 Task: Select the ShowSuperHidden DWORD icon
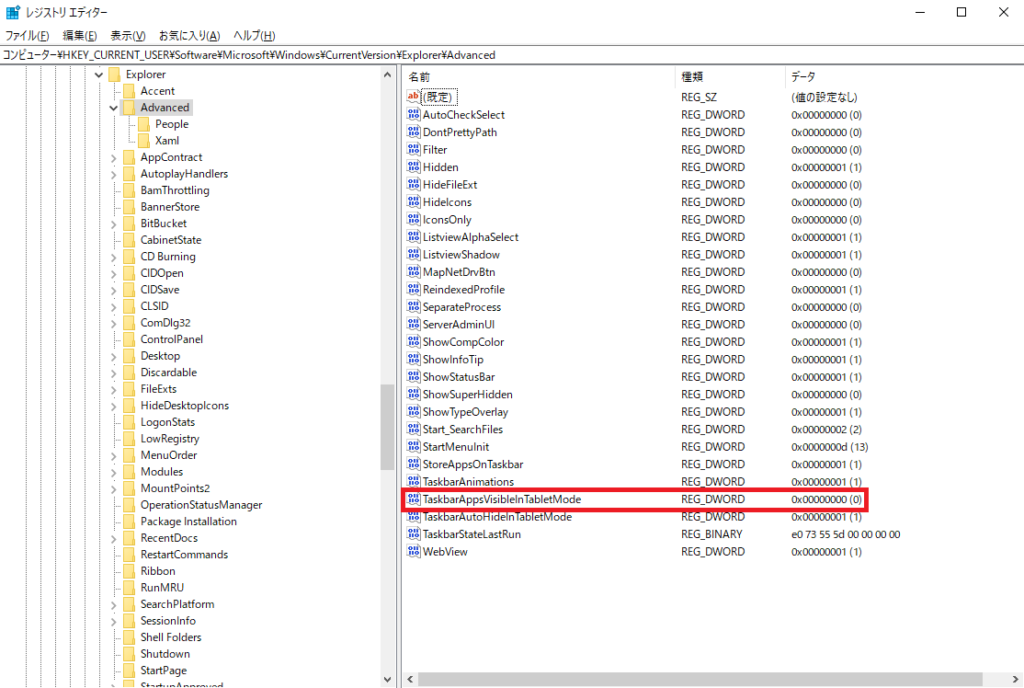click(x=414, y=395)
